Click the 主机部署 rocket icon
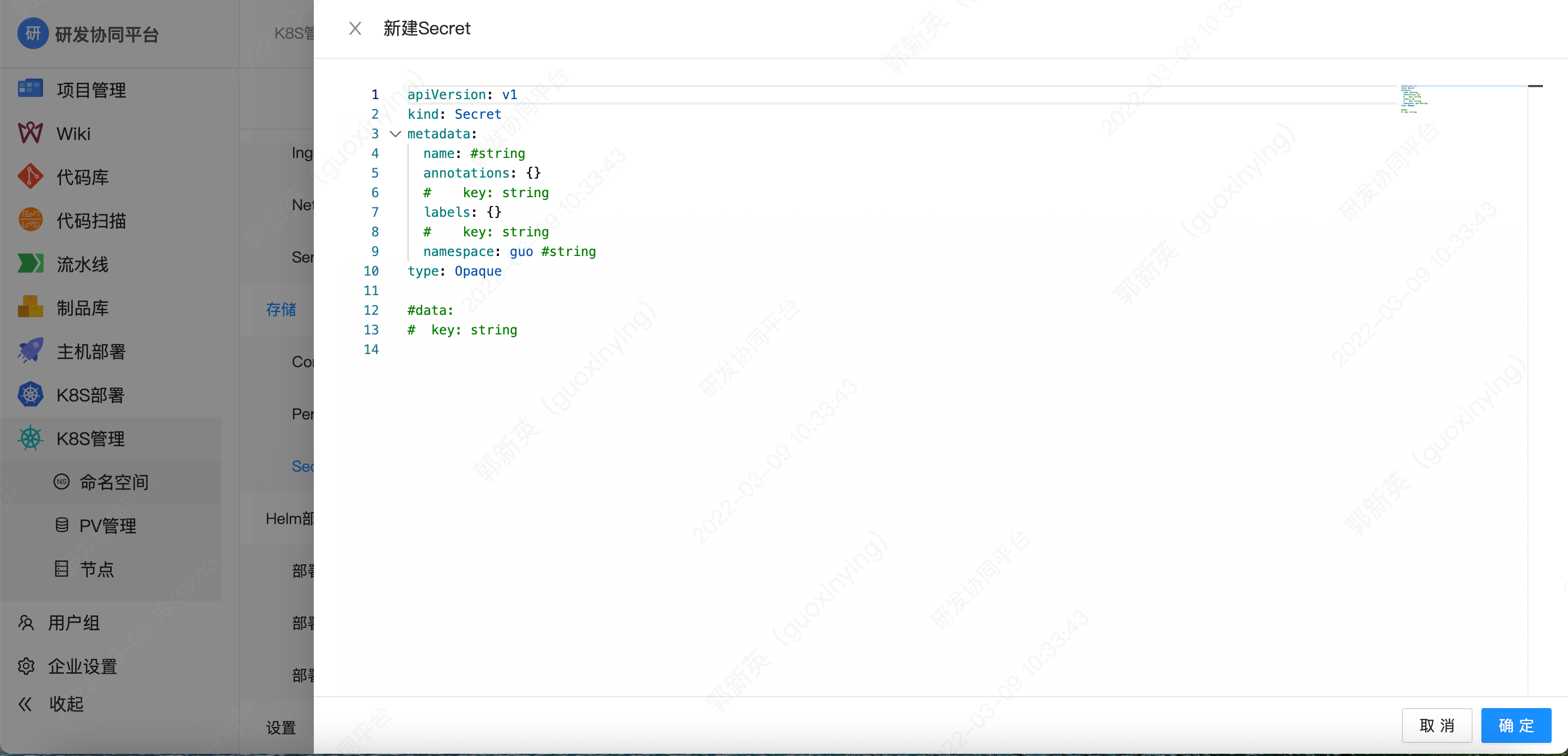The width and height of the screenshot is (1568, 756). tap(30, 351)
